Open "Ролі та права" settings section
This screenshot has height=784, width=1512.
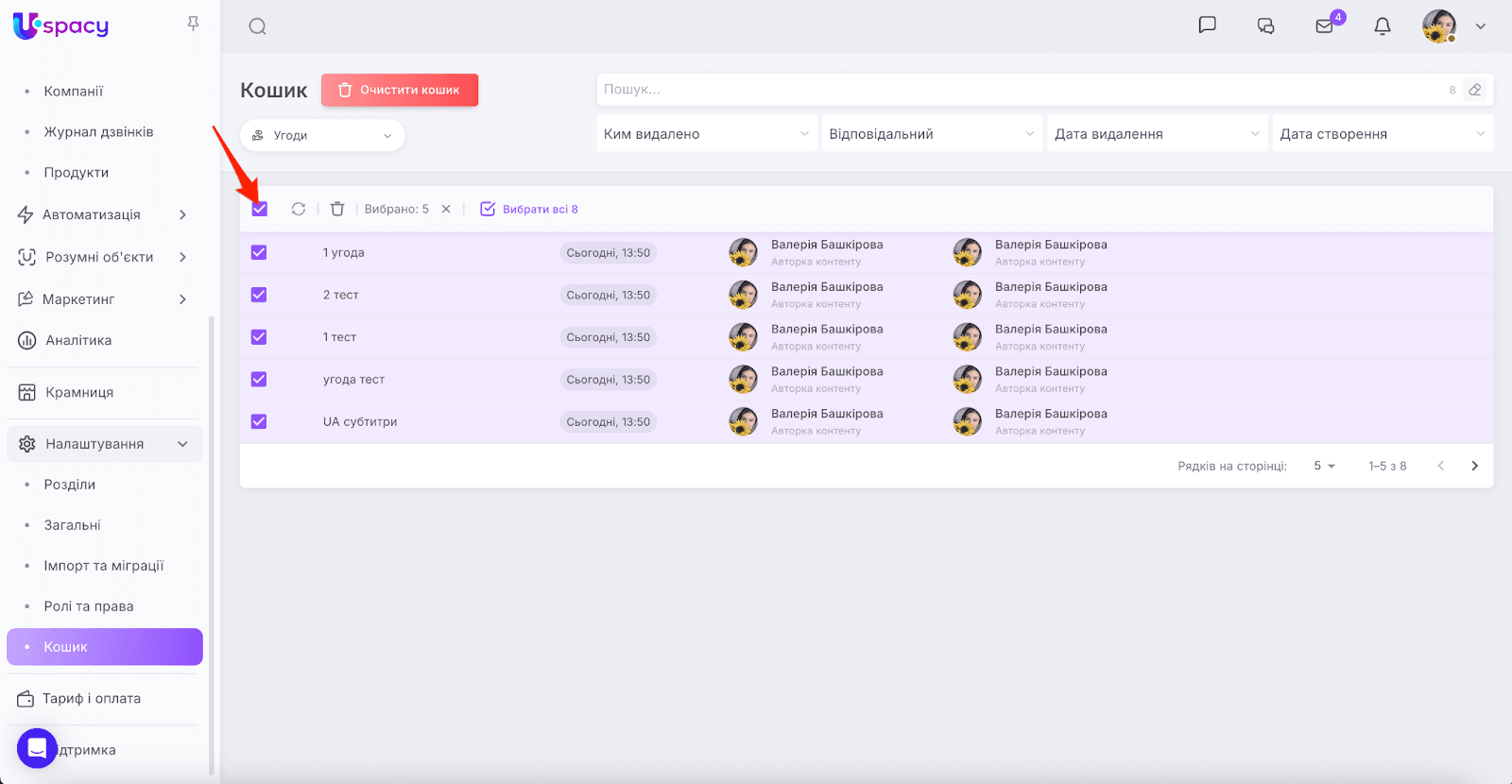coord(89,606)
